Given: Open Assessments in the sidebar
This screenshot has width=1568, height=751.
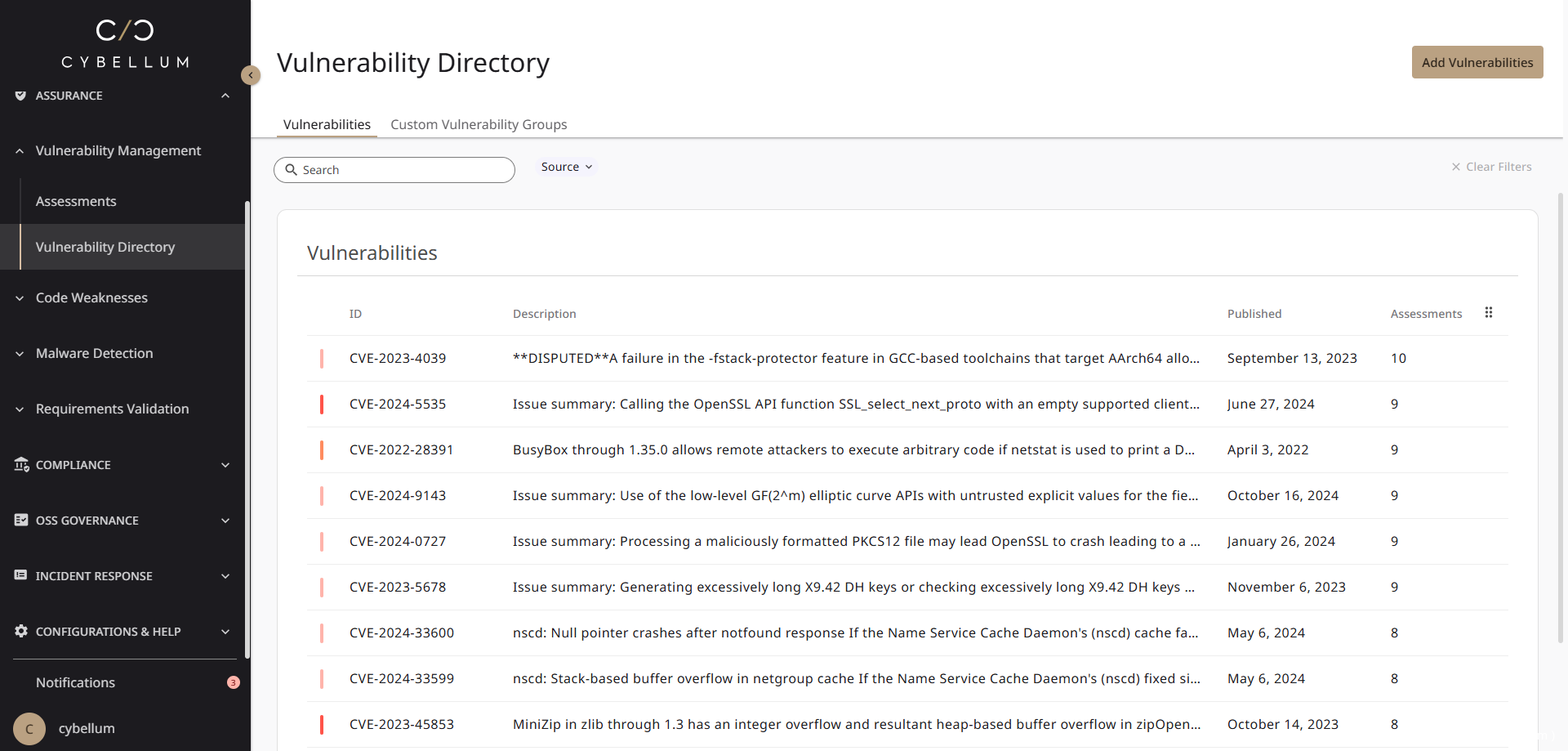Looking at the screenshot, I should pos(76,201).
